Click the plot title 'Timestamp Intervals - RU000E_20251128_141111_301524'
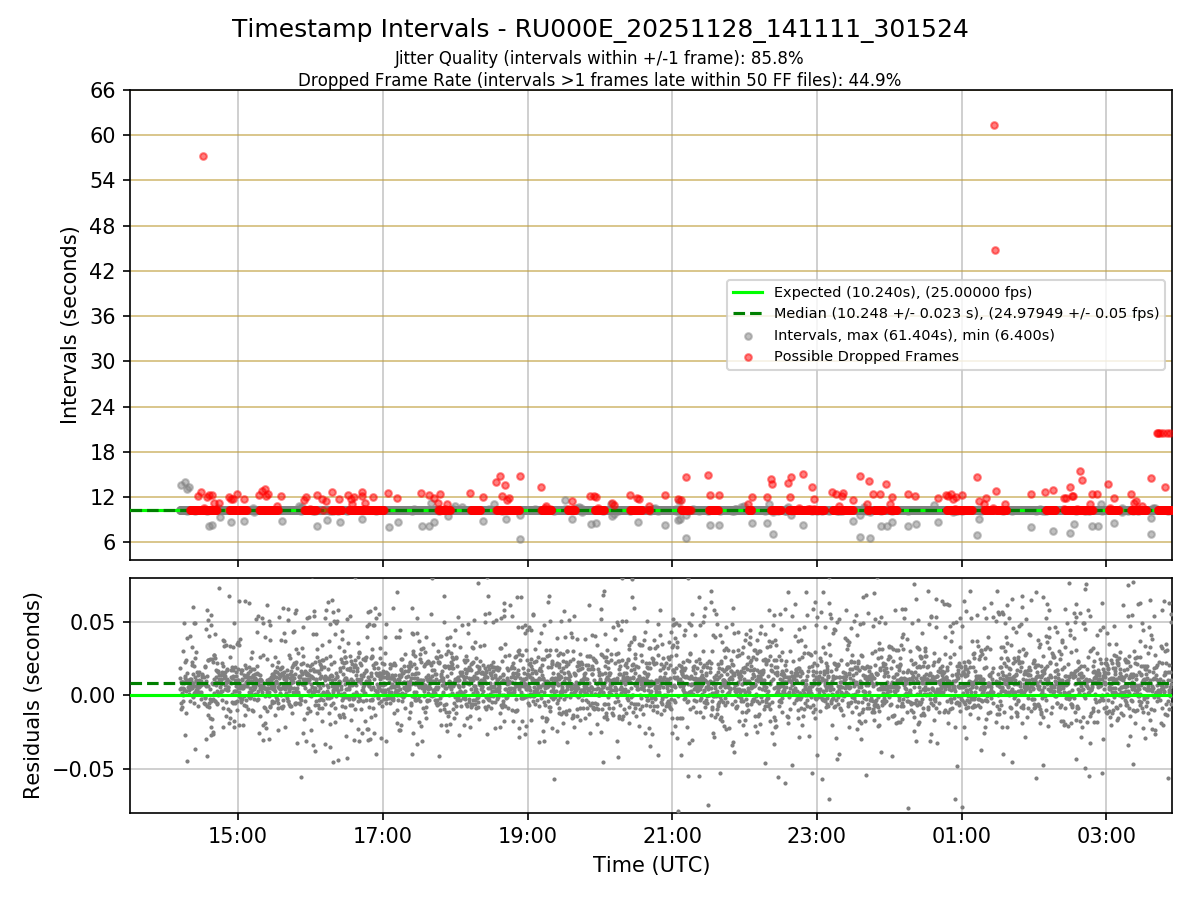This screenshot has width=1200, height=900. (600, 29)
